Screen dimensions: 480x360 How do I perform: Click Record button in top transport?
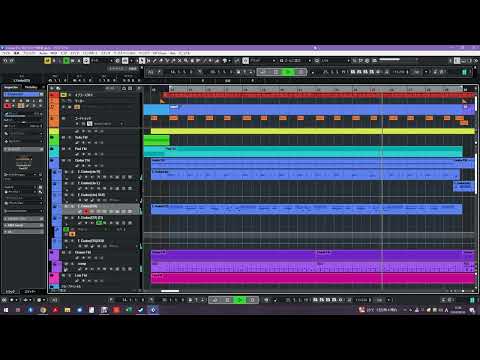click(301, 72)
